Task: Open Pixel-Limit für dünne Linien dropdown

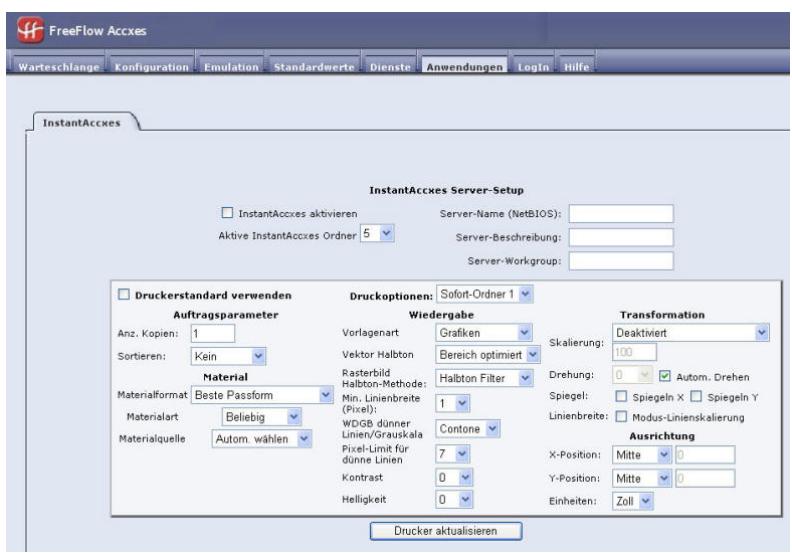Action: click(453, 454)
